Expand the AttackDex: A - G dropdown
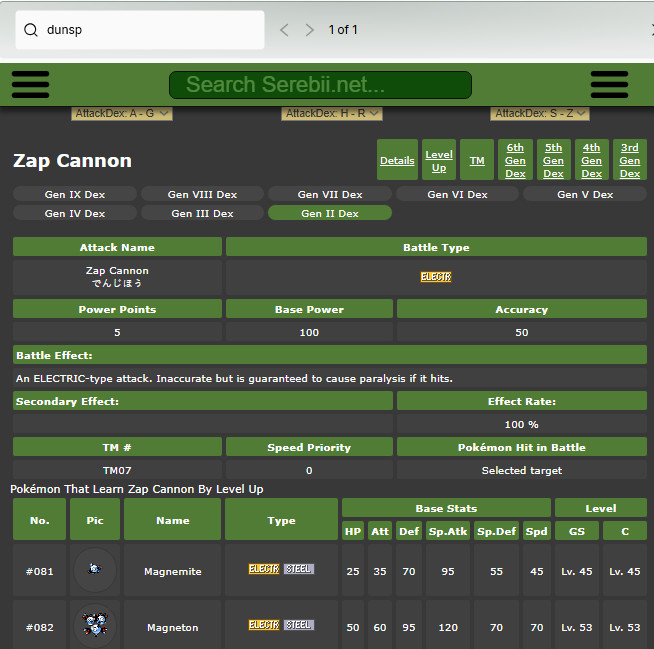The height and width of the screenshot is (649, 654). 122,113
